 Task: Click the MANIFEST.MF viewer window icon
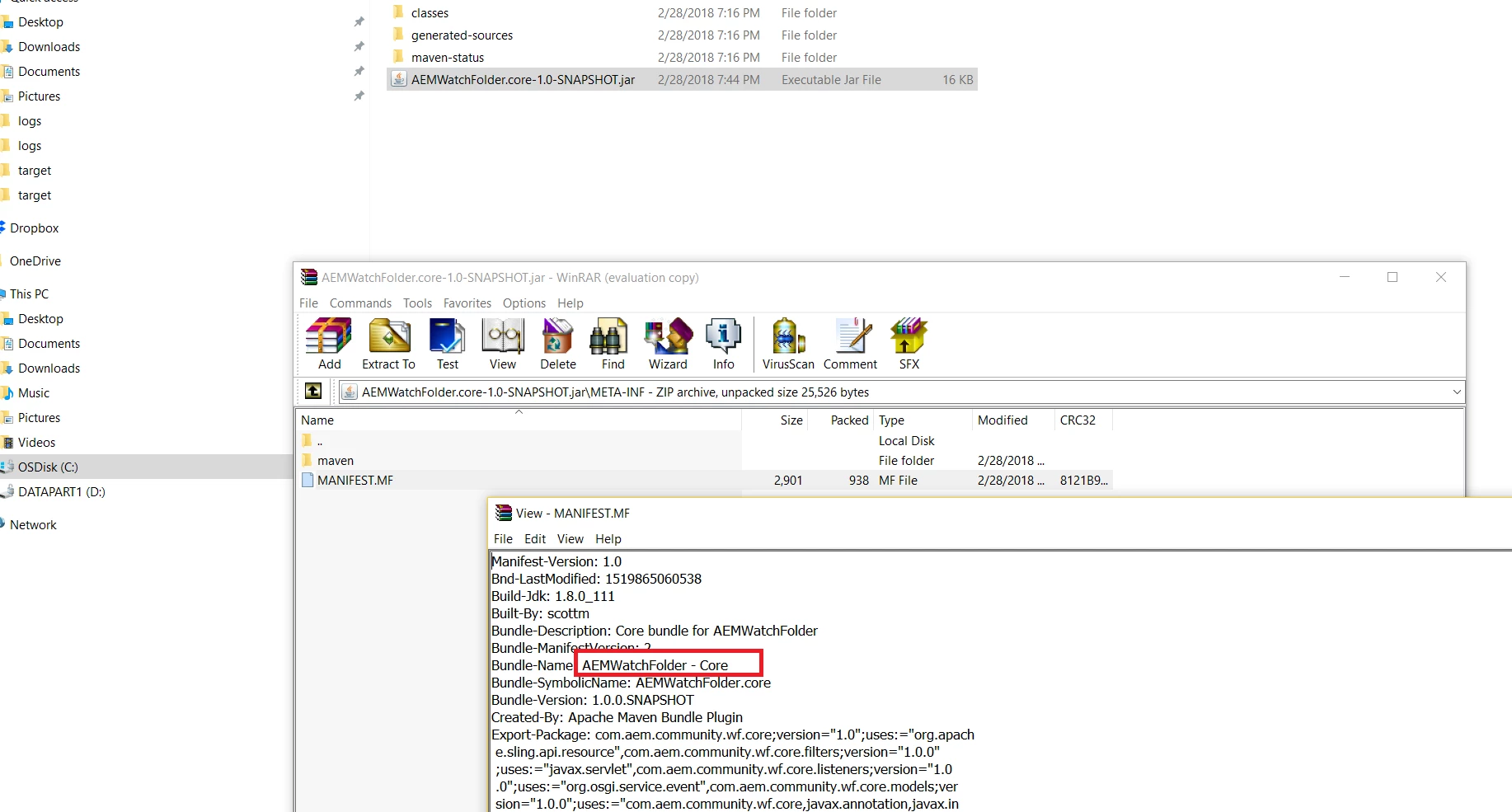pyautogui.click(x=503, y=513)
